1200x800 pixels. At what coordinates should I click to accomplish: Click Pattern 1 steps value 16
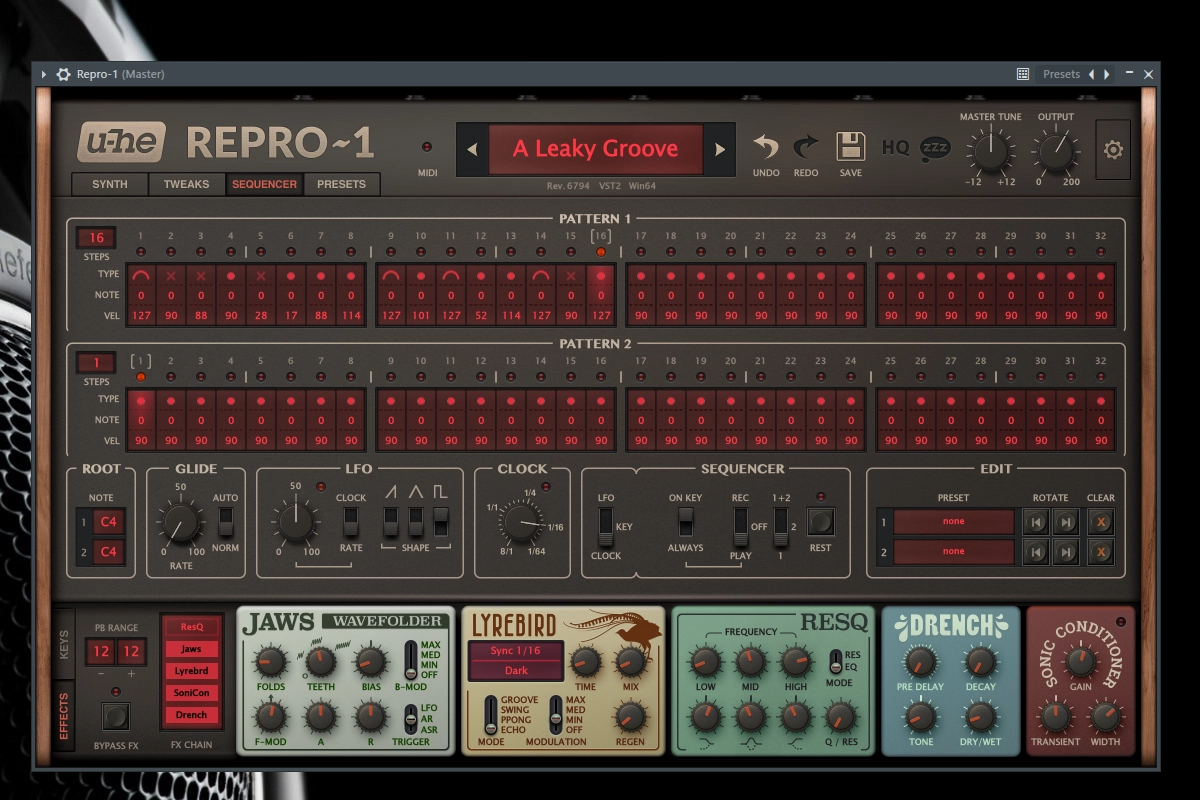click(97, 238)
